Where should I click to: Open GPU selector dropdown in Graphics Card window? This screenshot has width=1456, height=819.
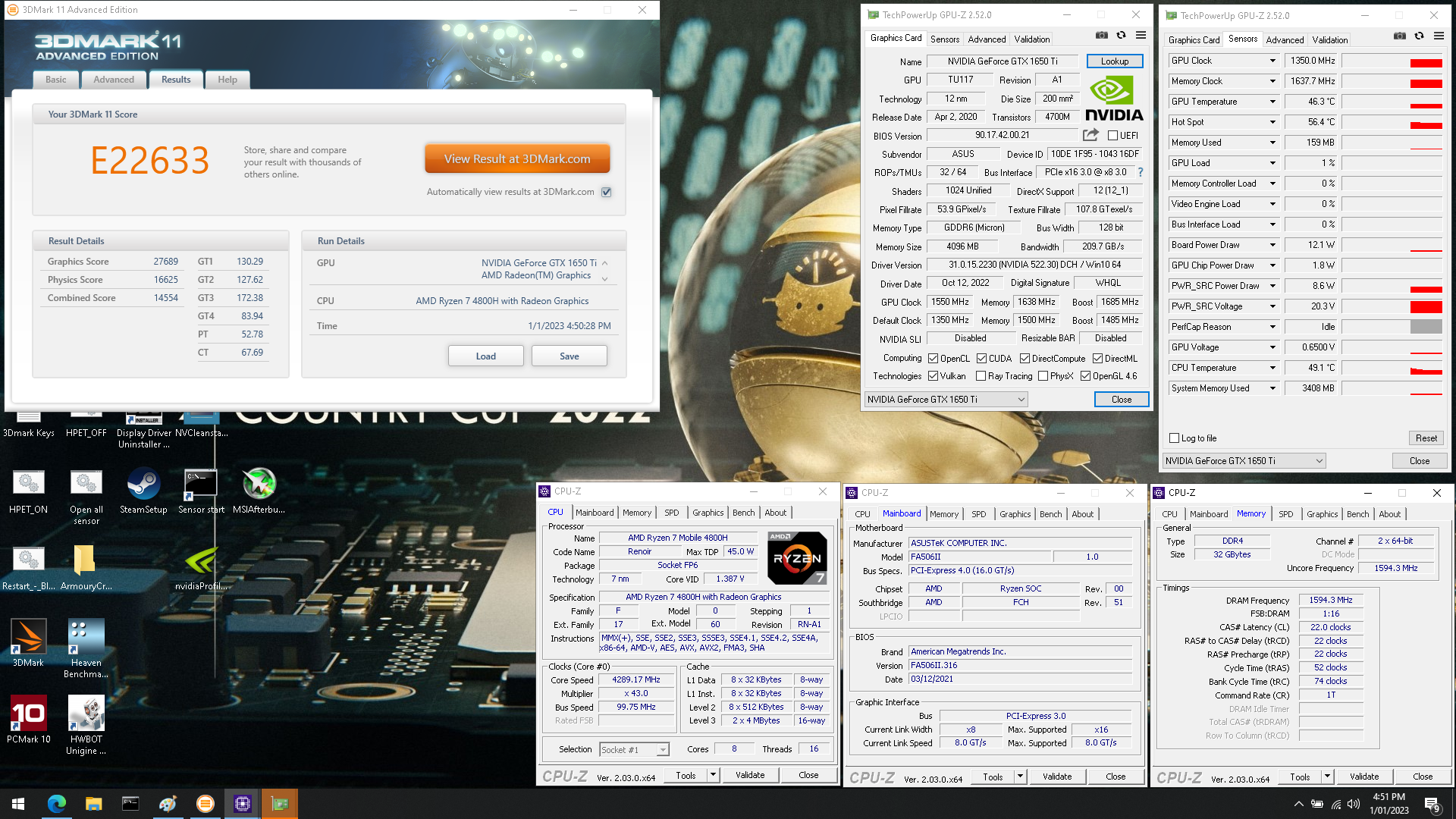point(946,400)
